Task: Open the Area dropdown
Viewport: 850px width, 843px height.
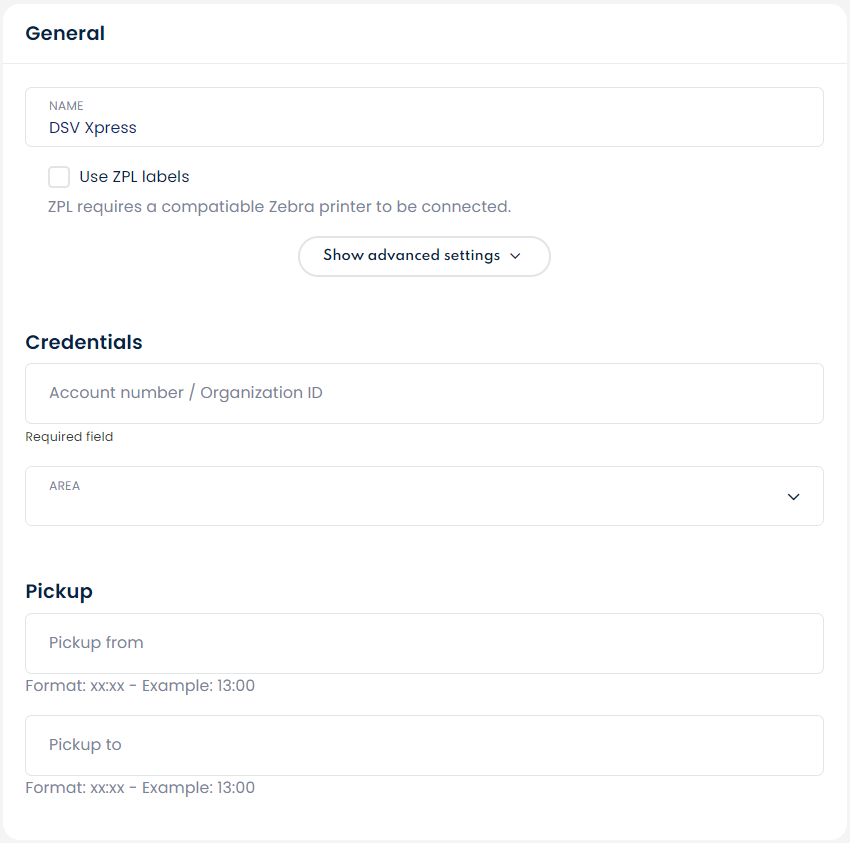Action: (424, 496)
